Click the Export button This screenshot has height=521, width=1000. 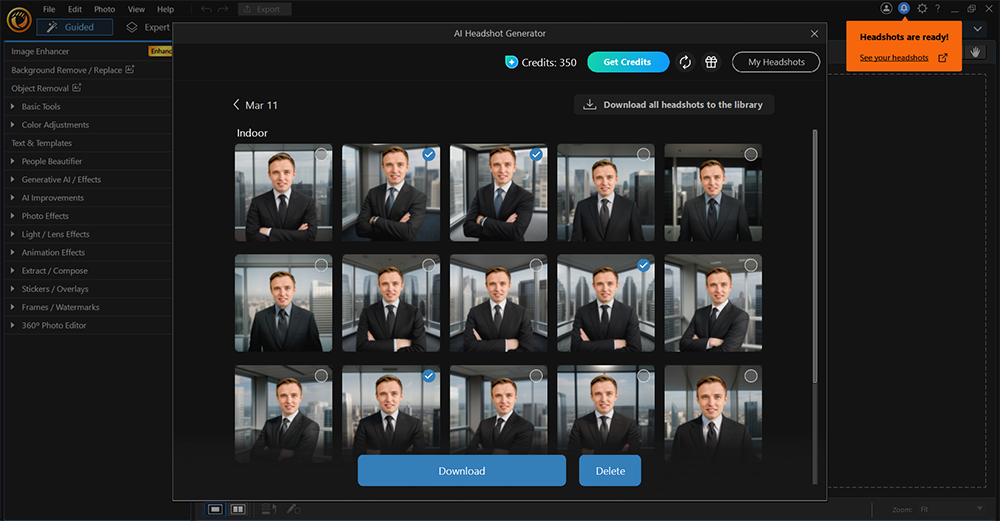(265, 9)
